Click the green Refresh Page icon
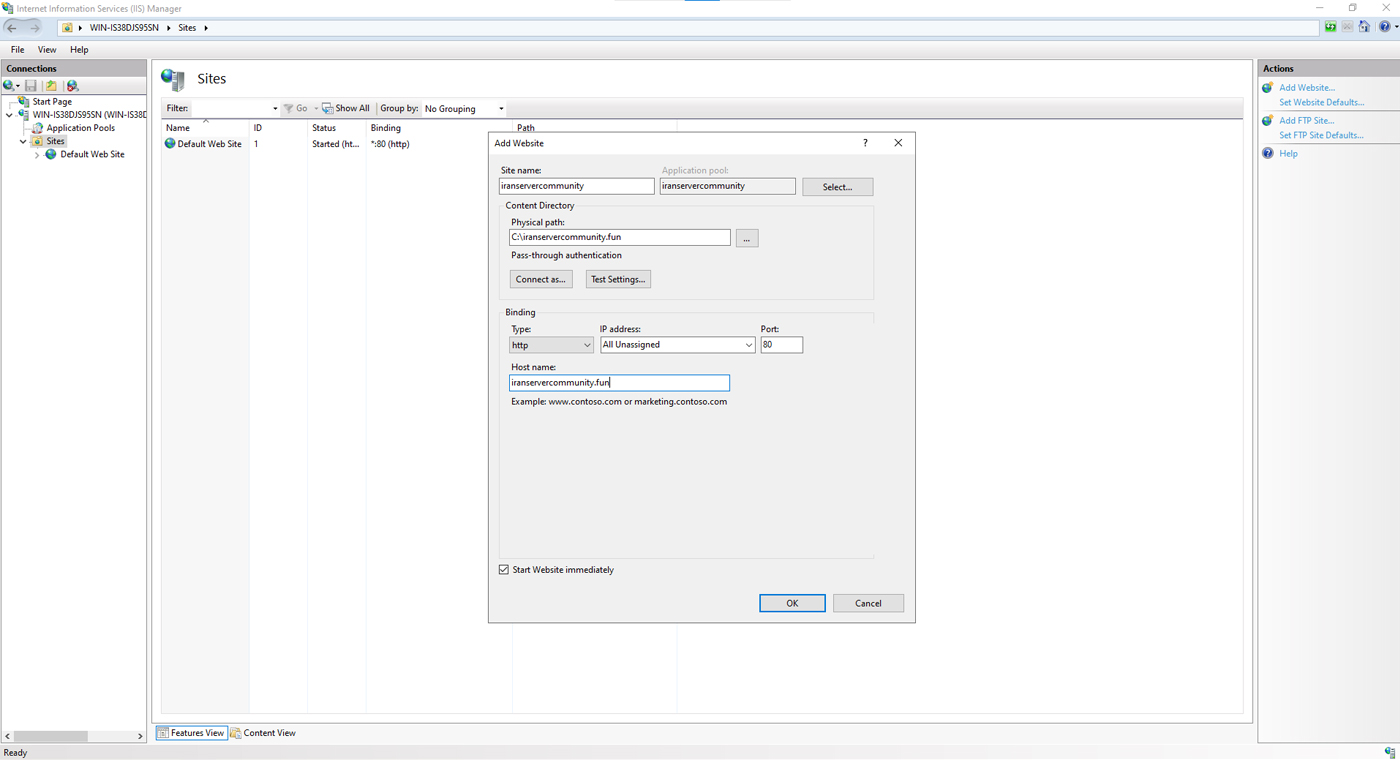Image resolution: width=1400 pixels, height=760 pixels. [1330, 27]
